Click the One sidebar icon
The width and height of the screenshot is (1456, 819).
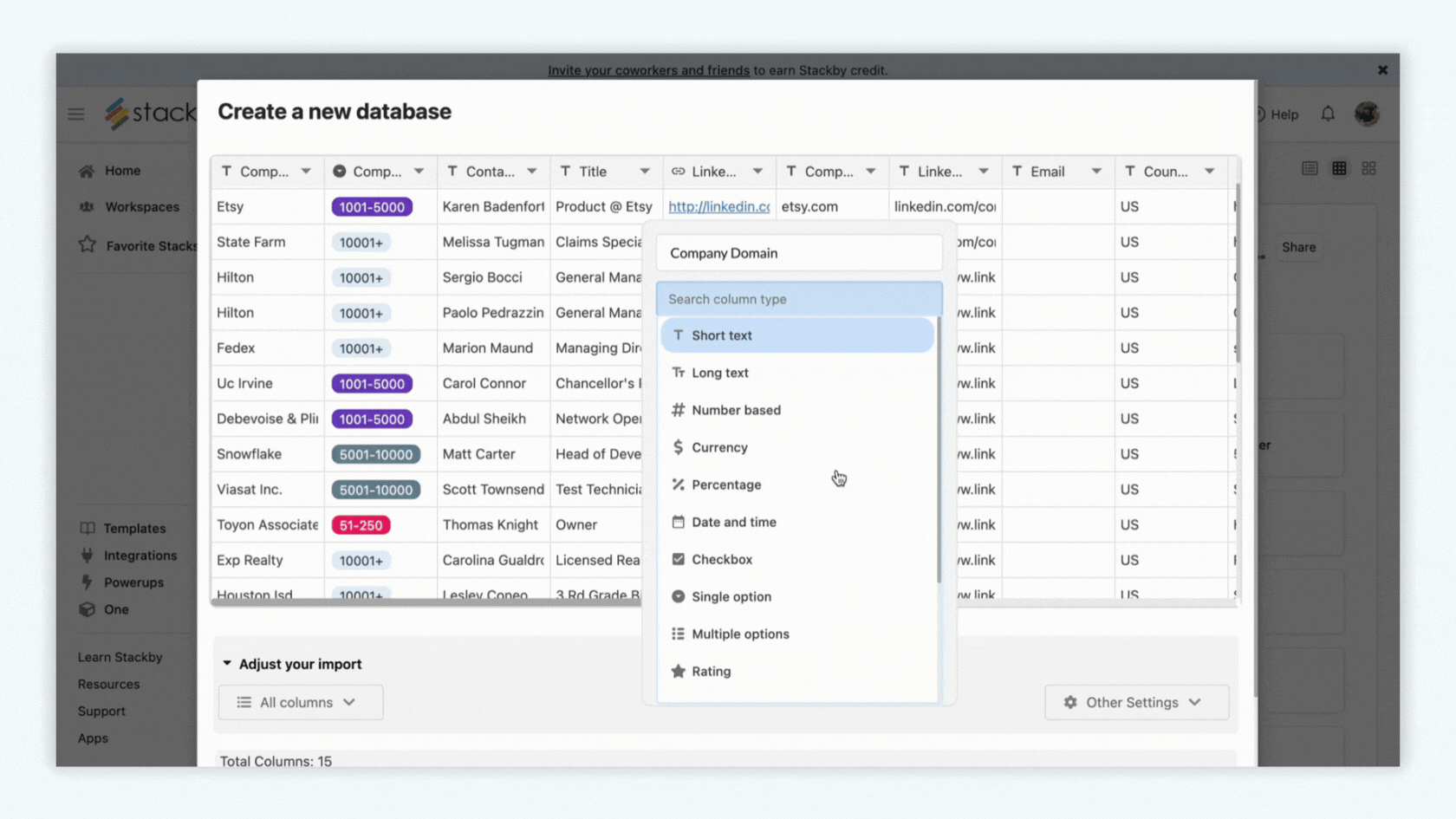87,609
